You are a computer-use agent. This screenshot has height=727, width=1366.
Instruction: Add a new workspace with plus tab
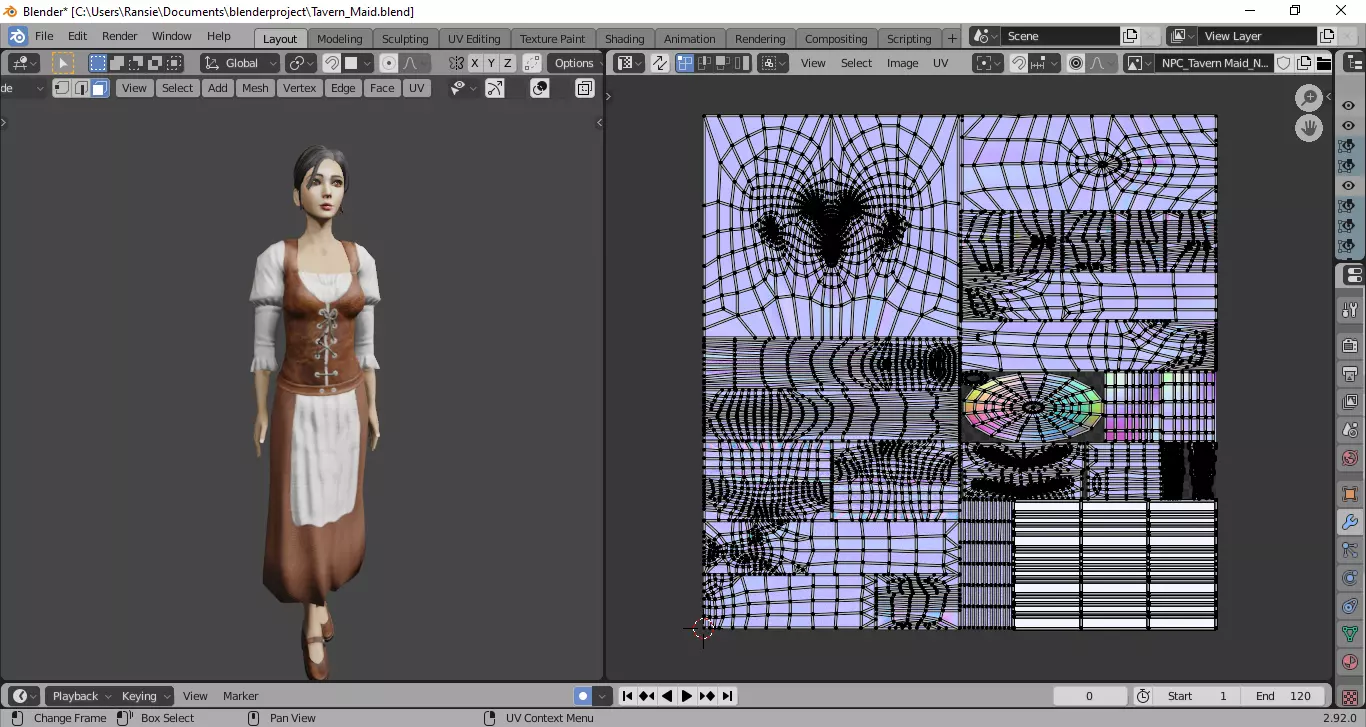tap(952, 38)
